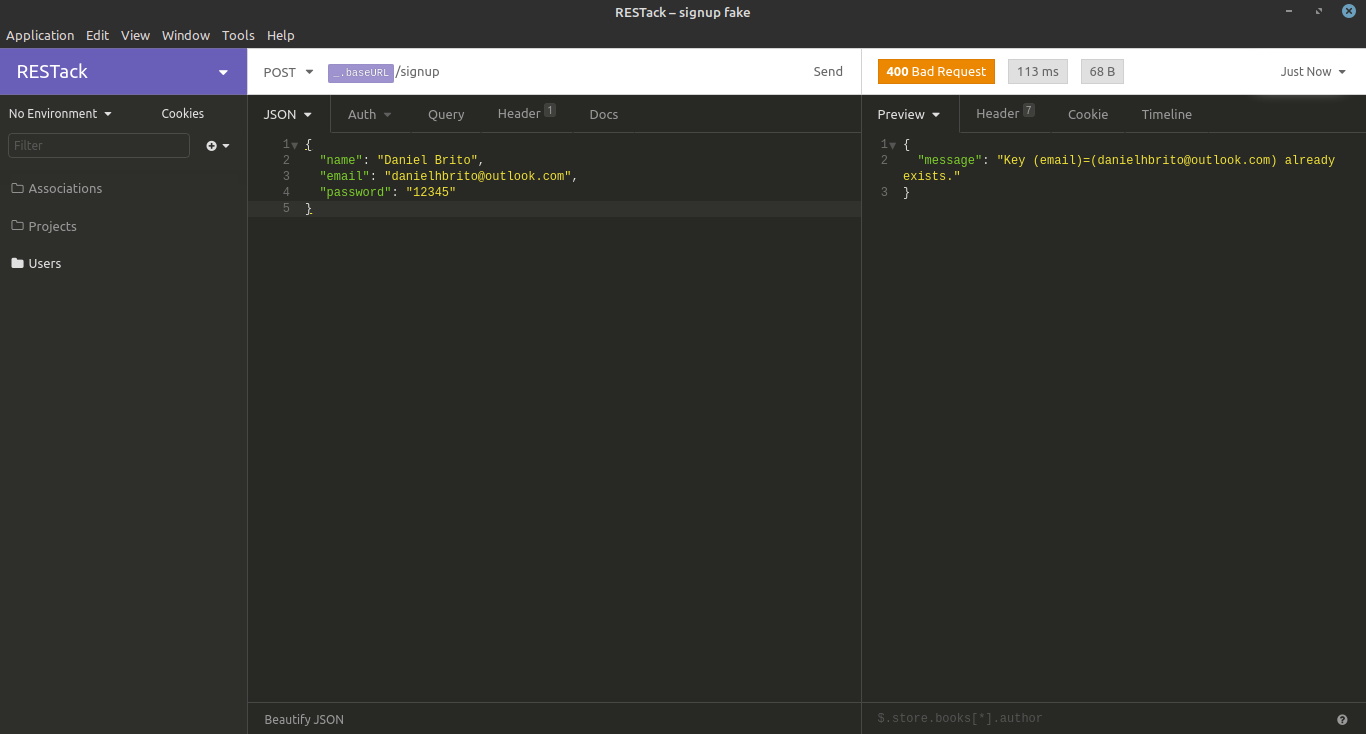The width and height of the screenshot is (1366, 734).
Task: Collapse the request JSON fold arrow
Action: click(x=295, y=145)
